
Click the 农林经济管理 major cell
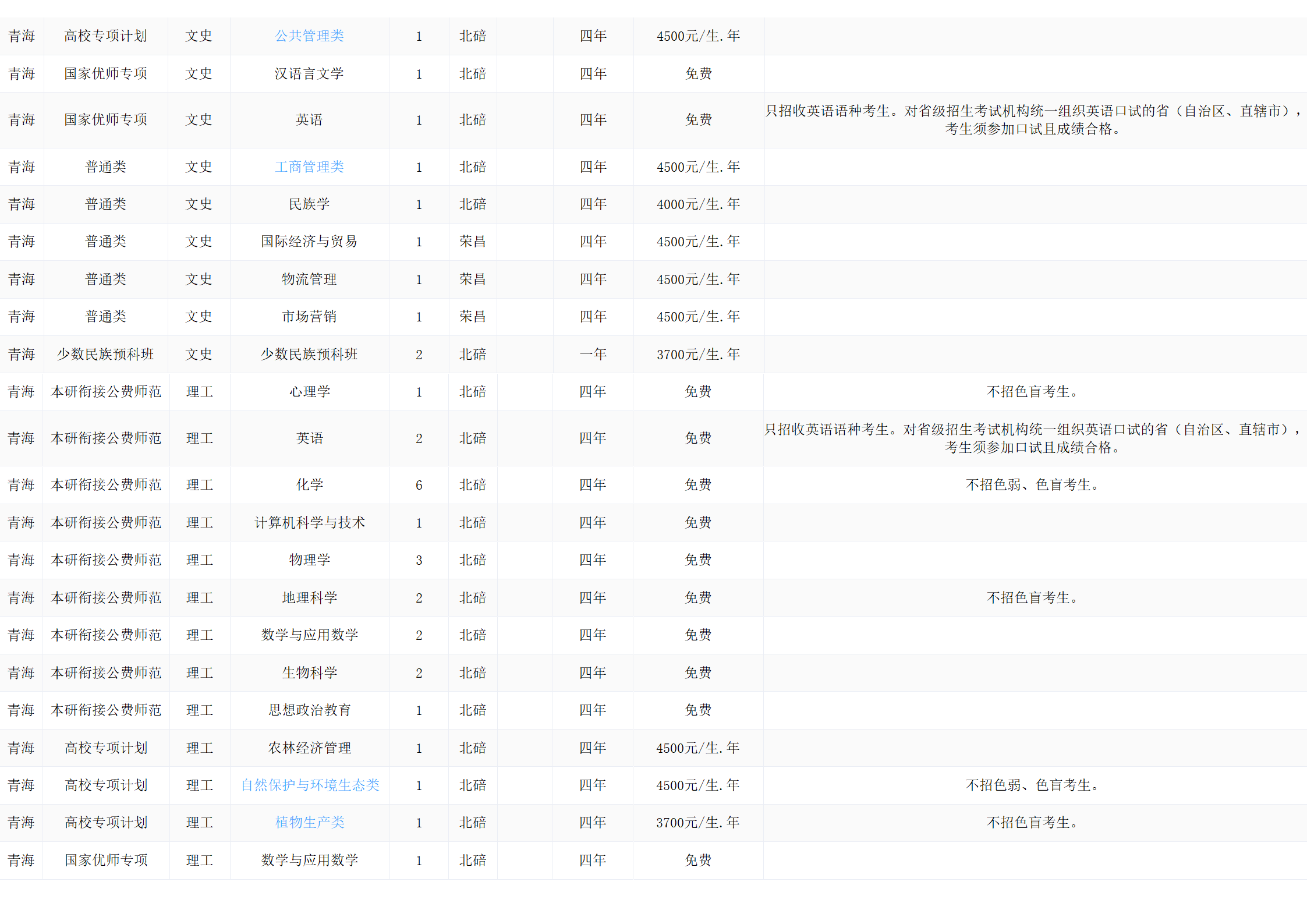pyautogui.click(x=310, y=748)
